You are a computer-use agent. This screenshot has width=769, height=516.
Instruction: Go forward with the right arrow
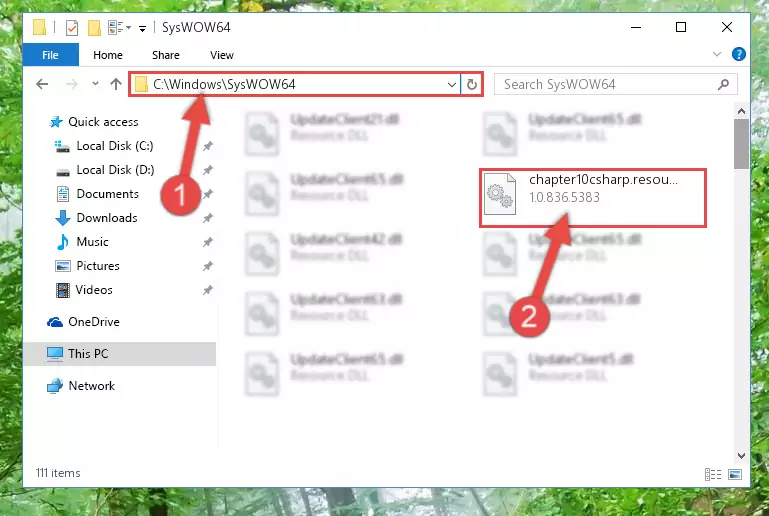(72, 84)
